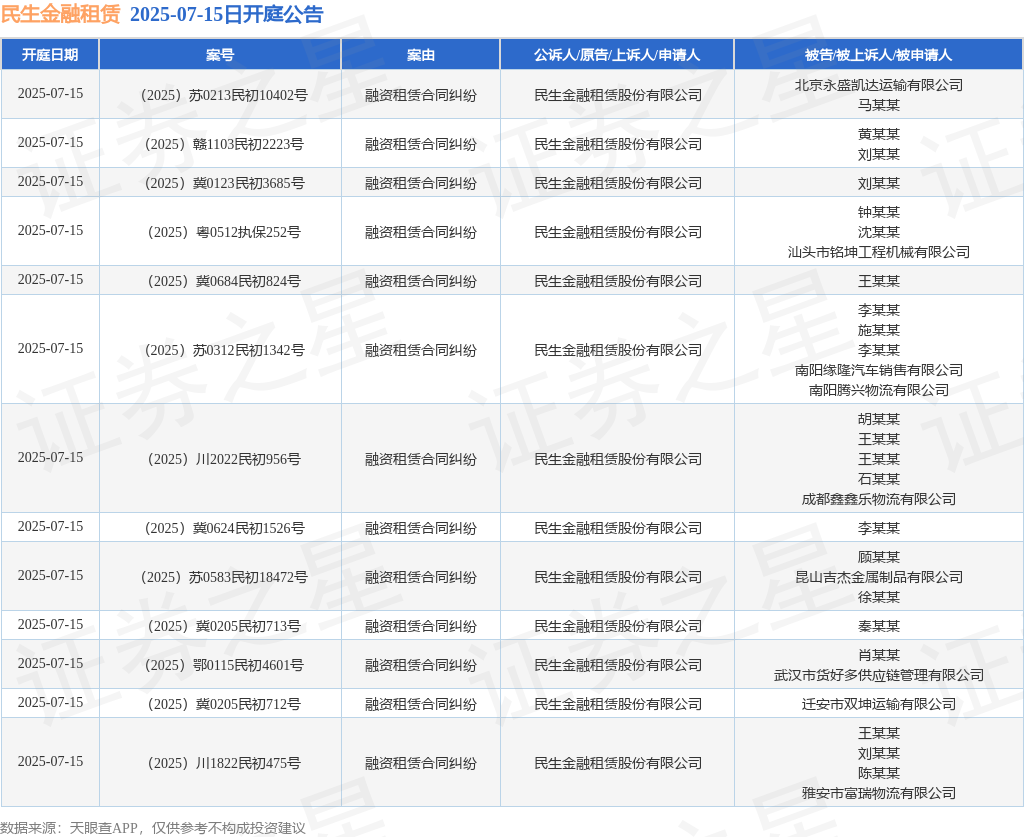Image resolution: width=1024 pixels, height=837 pixels.
Task: Click defendant 南阳缘隆汽车销售有限公司
Action: [879, 370]
